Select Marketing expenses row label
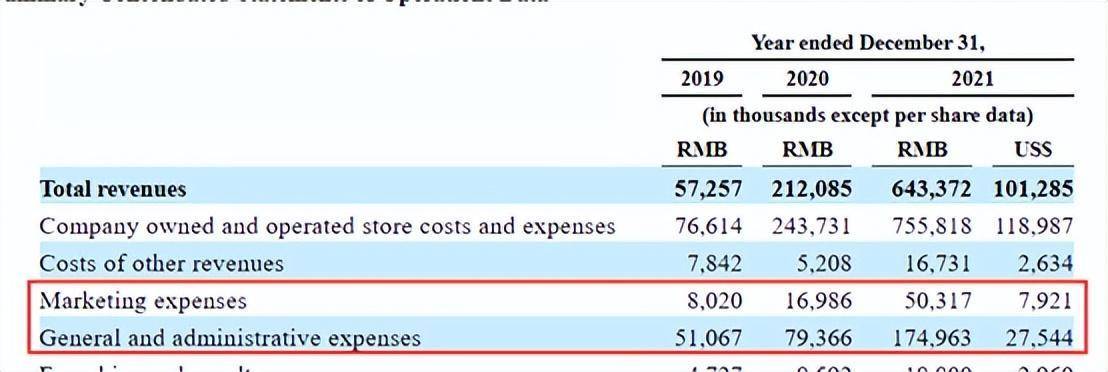Image resolution: width=1108 pixels, height=372 pixels. click(x=143, y=301)
